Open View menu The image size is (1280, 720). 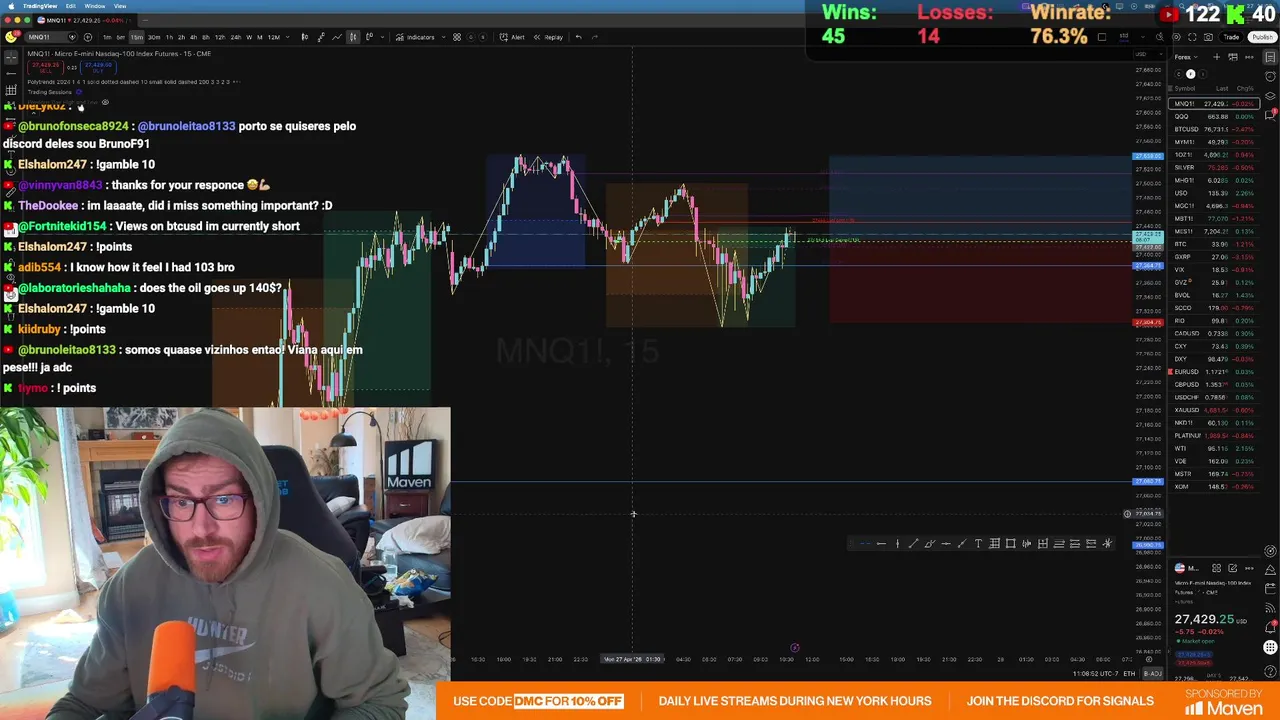[120, 6]
